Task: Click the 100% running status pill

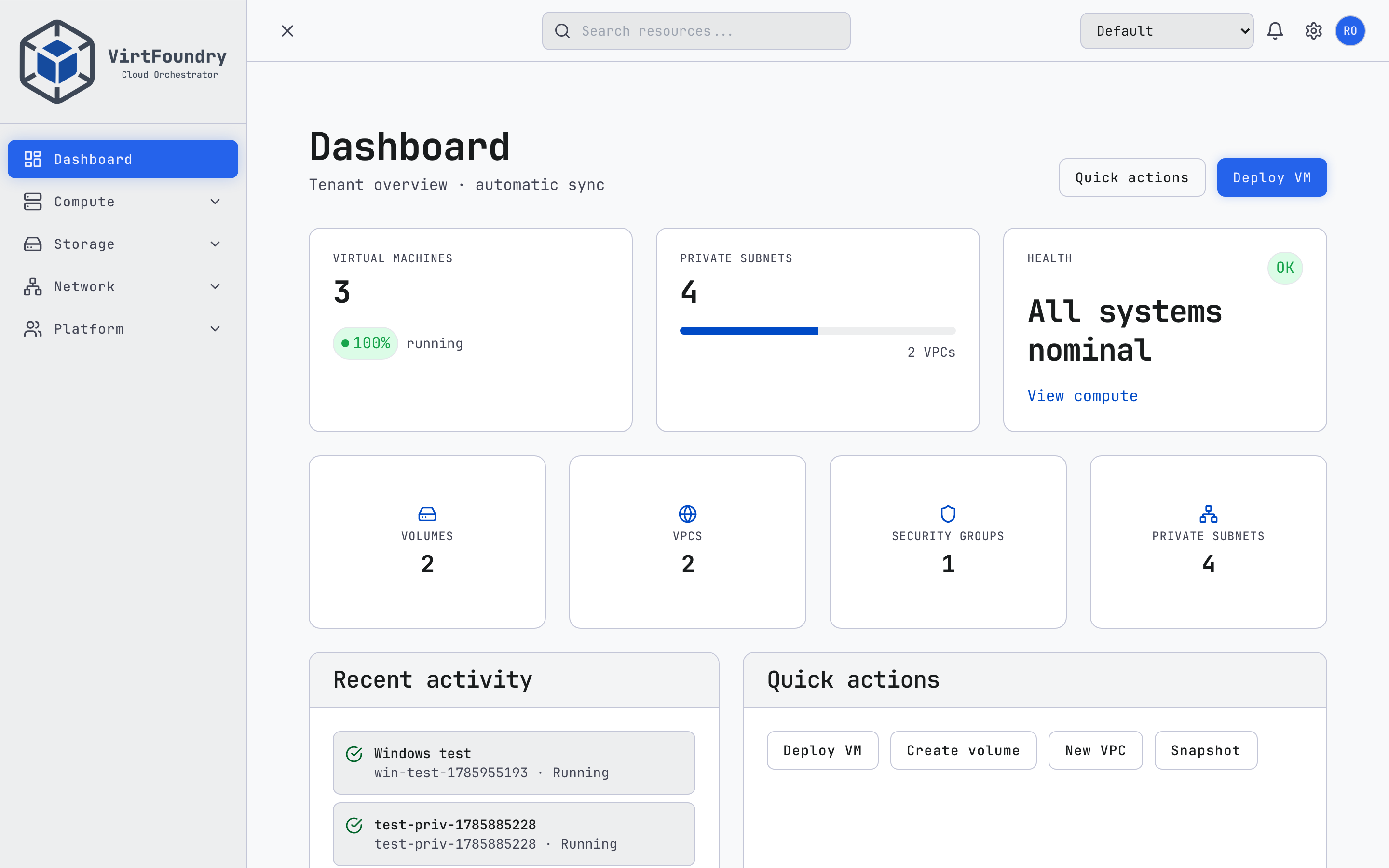Action: coord(366,343)
